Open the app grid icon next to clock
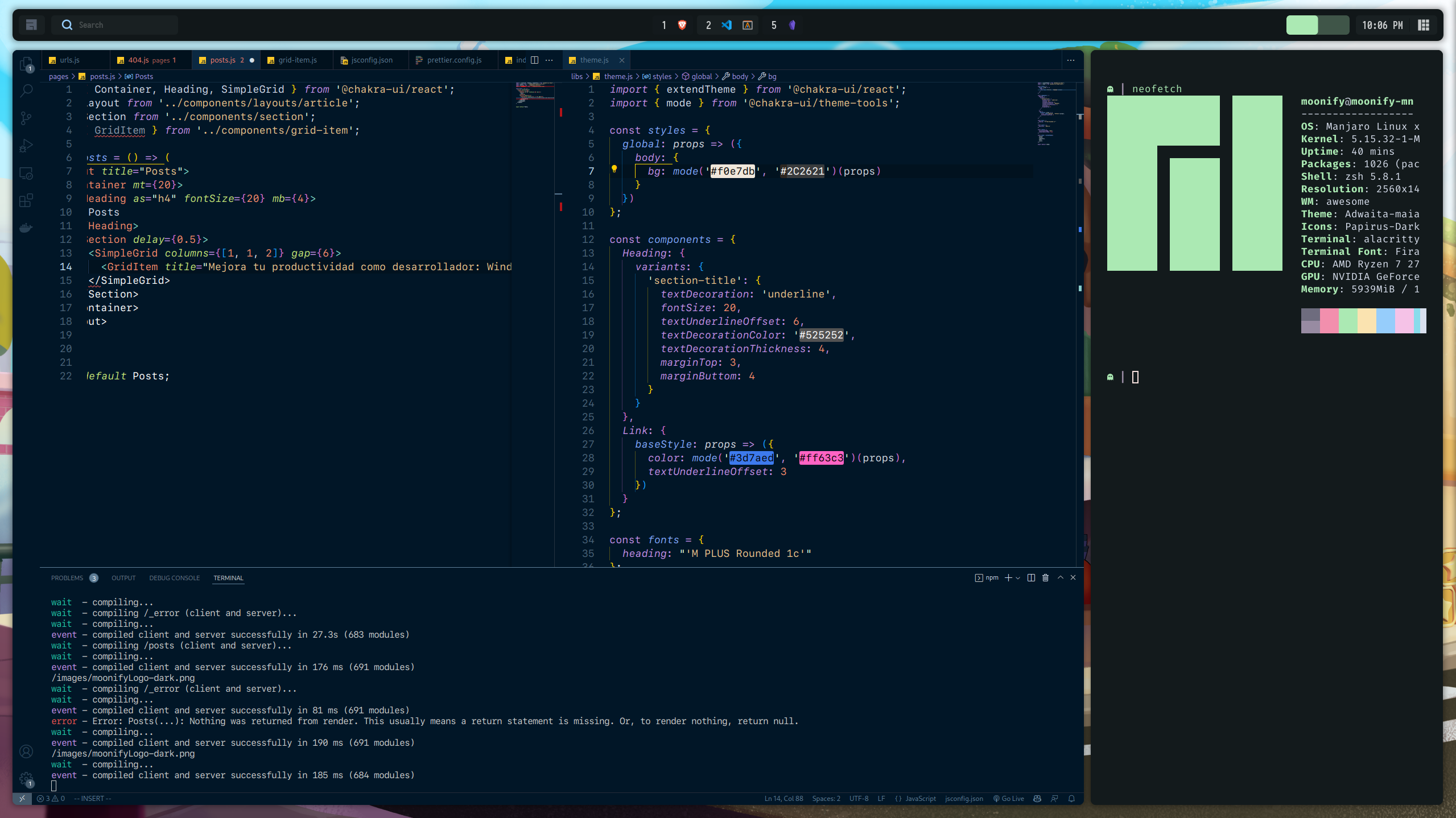The width and height of the screenshot is (1456, 818). pyautogui.click(x=1424, y=25)
